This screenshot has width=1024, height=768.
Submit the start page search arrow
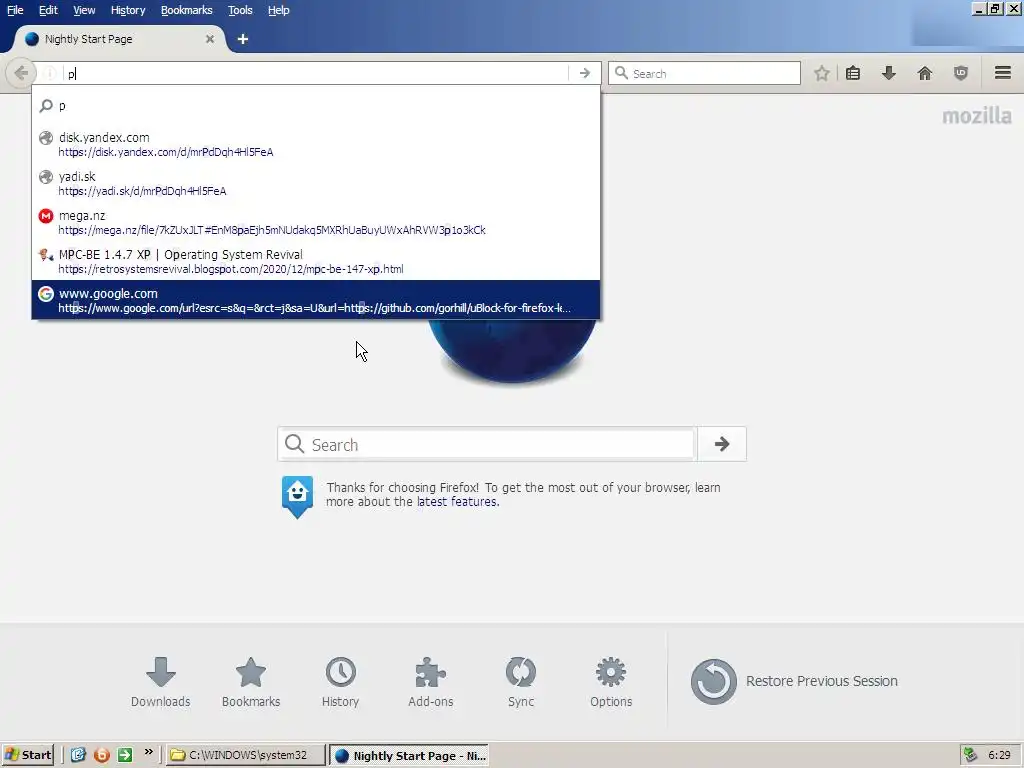pos(722,444)
